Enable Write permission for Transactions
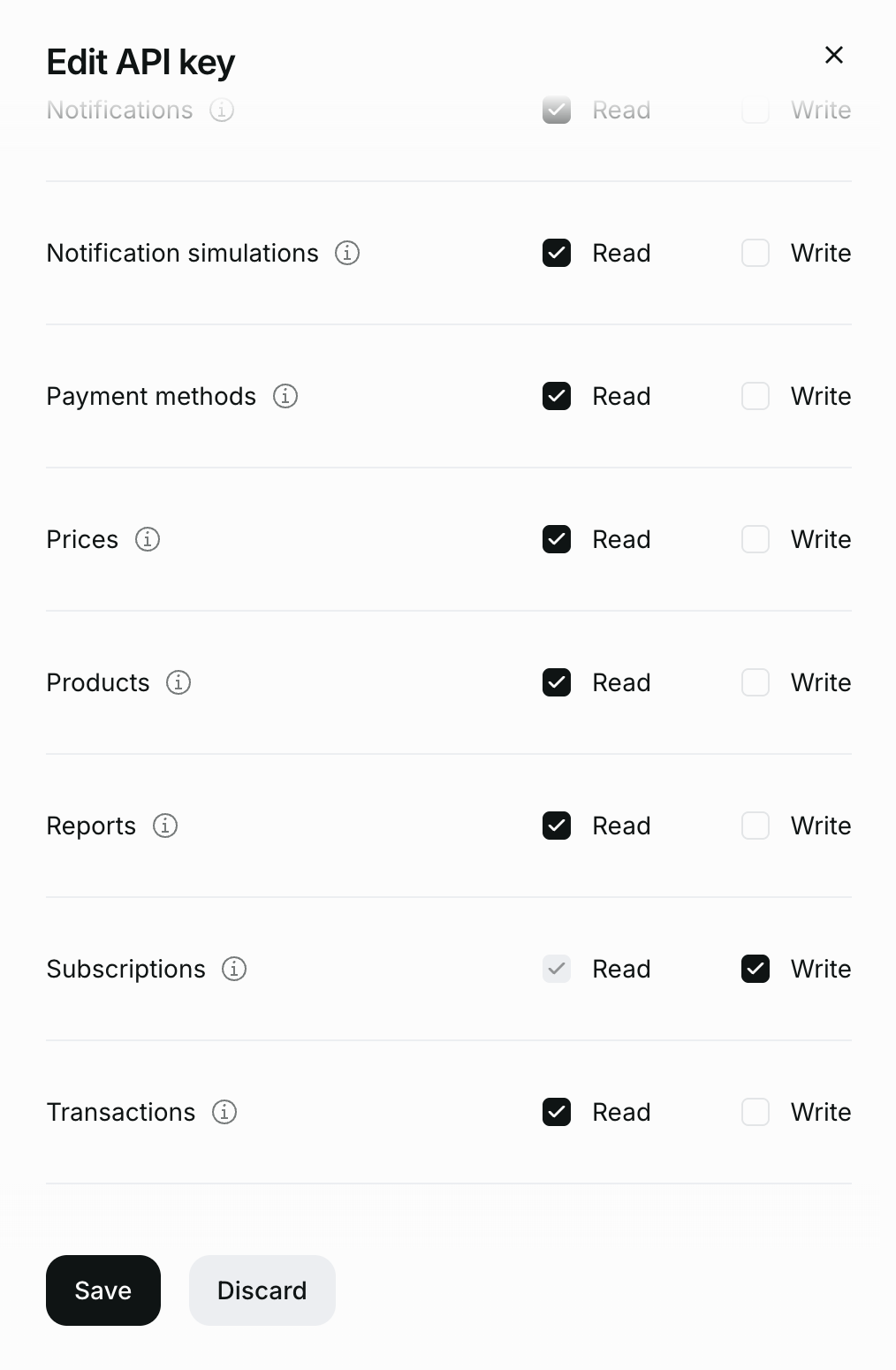 (x=756, y=1112)
